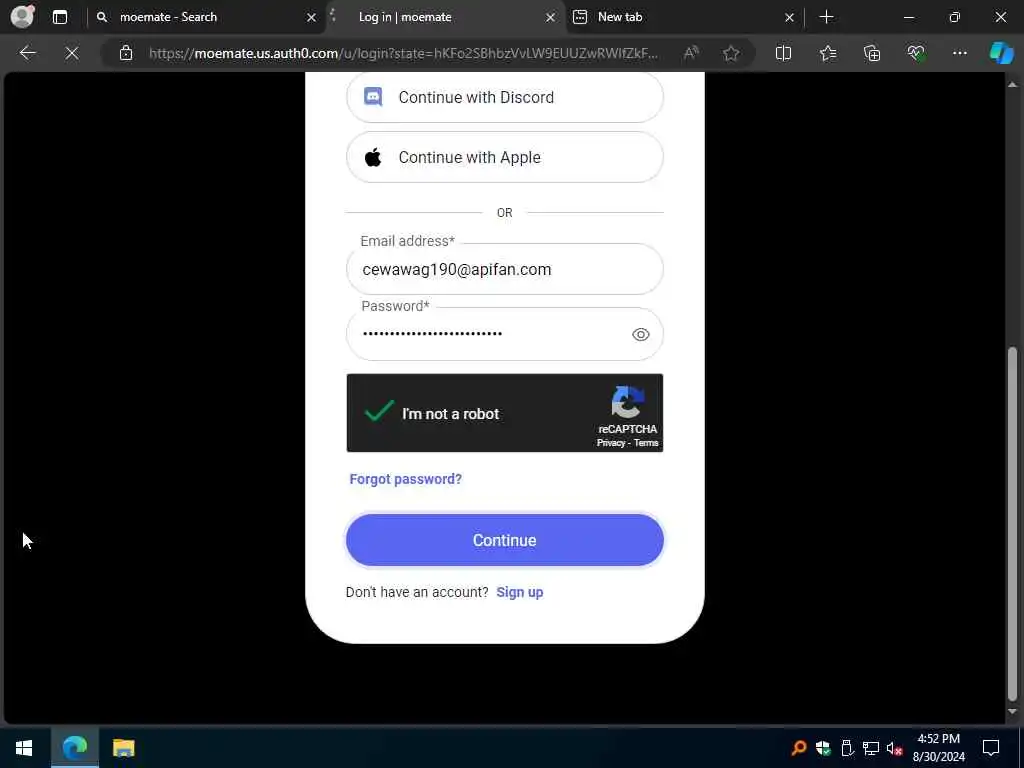
Task: Open the tab actions menu icon
Action: (x=59, y=17)
